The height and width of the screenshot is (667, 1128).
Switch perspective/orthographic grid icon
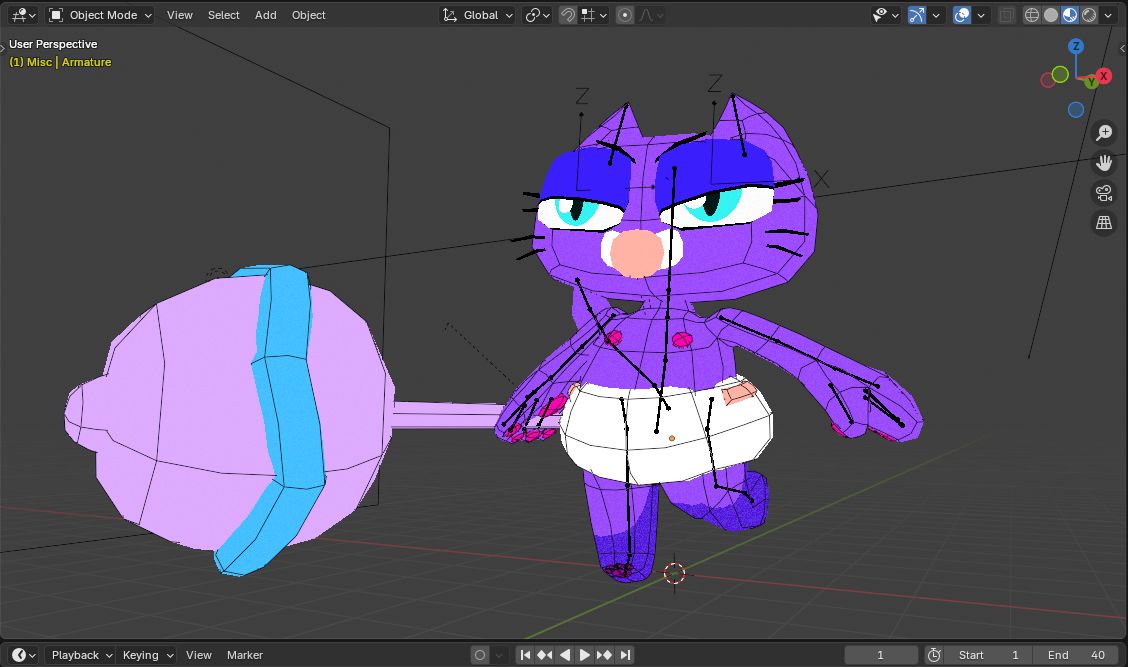(x=1104, y=223)
